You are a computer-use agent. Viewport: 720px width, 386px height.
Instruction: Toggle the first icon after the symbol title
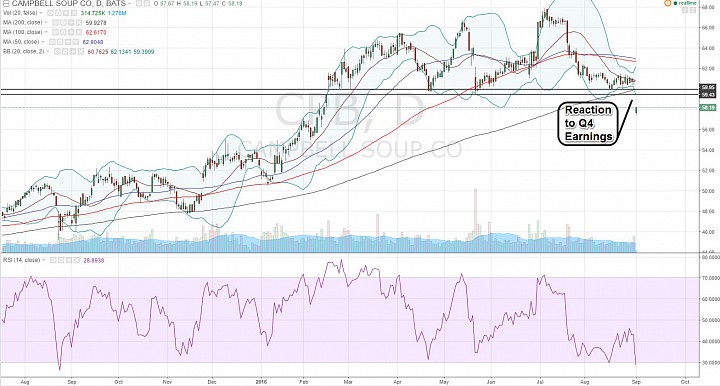pyautogui.click(x=139, y=3)
